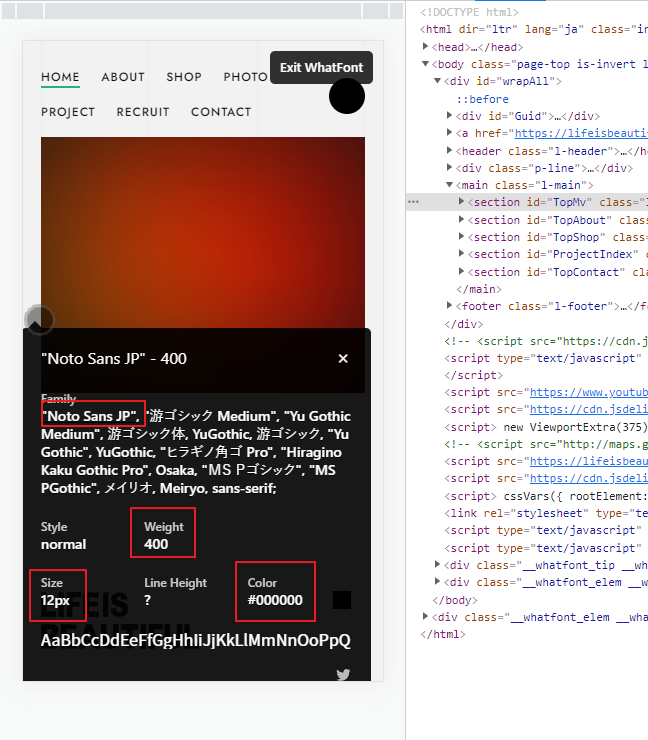Expand the __whatfont_tip div node
The height and width of the screenshot is (740, 648).
coord(437,564)
